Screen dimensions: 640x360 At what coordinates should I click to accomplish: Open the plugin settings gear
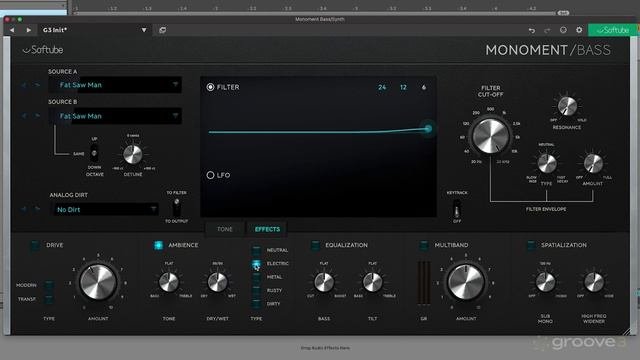point(579,30)
